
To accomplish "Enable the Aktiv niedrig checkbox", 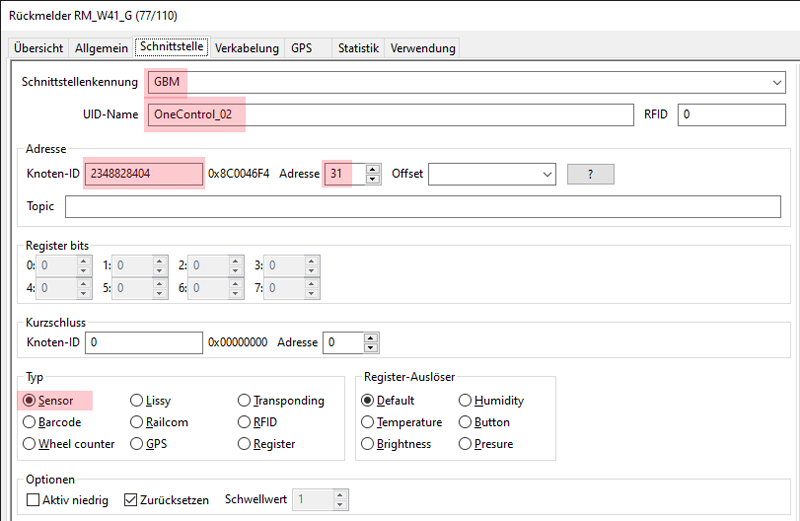I will [33, 499].
